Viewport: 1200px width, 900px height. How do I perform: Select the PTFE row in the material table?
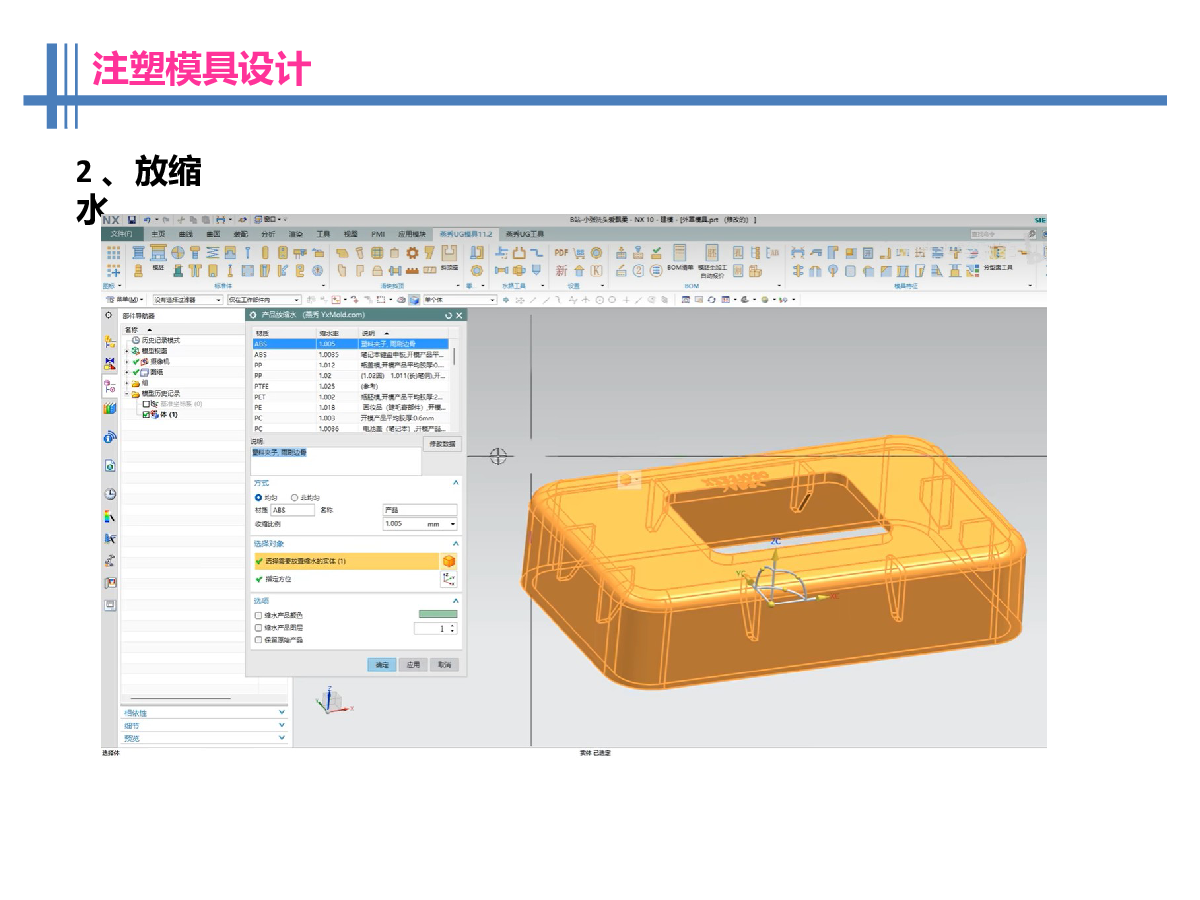pyautogui.click(x=350, y=386)
